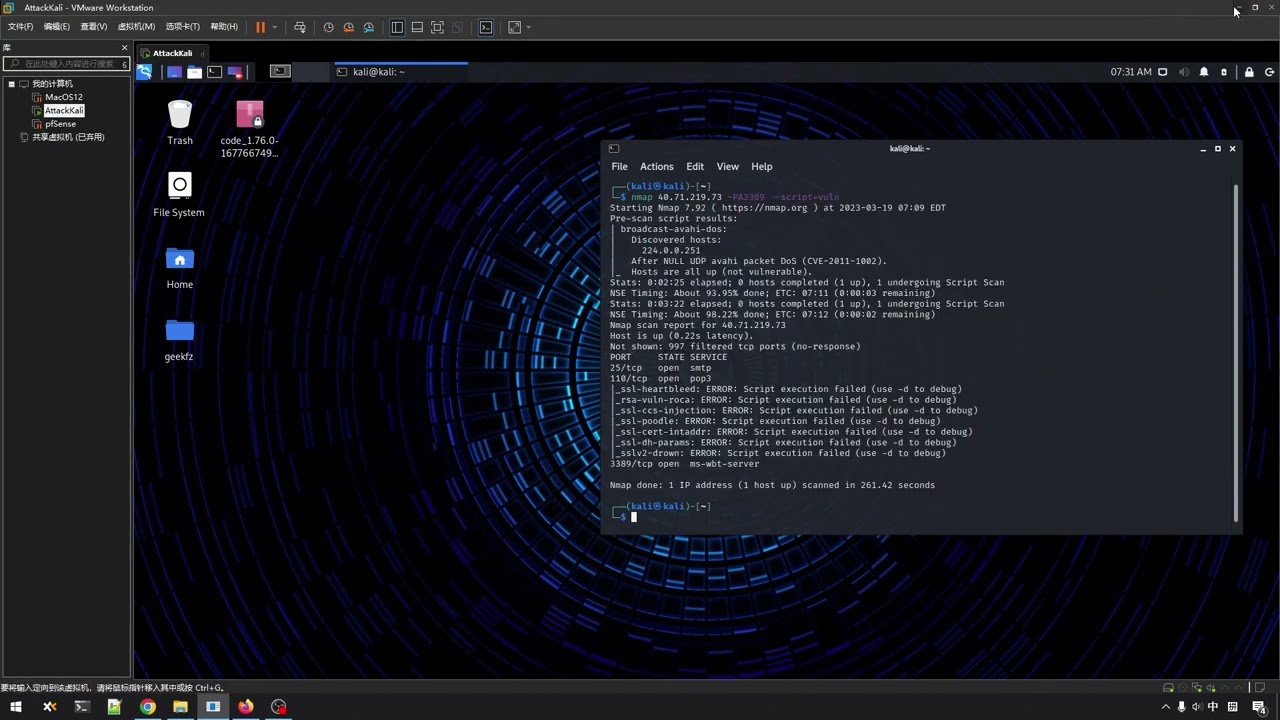Select the Home folder desktop icon
The image size is (1280, 720).
click(180, 267)
